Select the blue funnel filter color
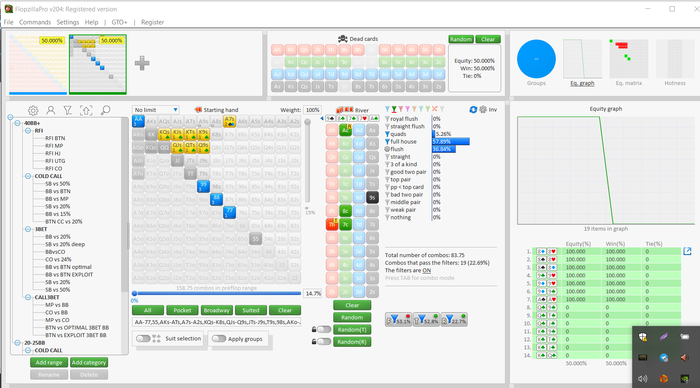 [388, 109]
